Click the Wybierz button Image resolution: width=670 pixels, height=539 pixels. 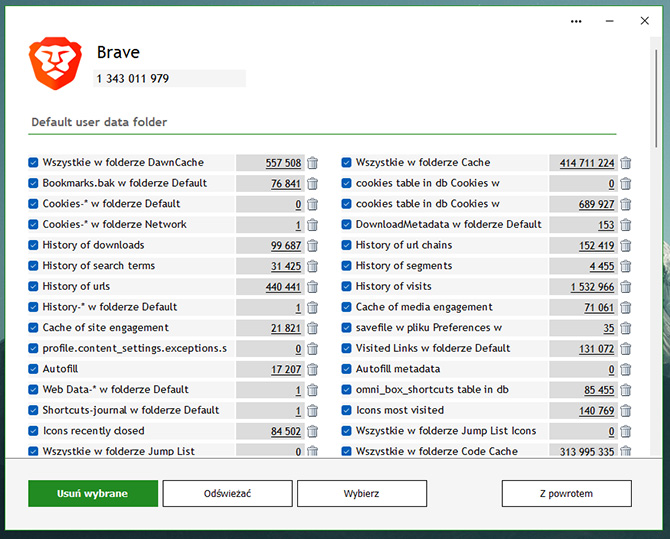tap(362, 493)
